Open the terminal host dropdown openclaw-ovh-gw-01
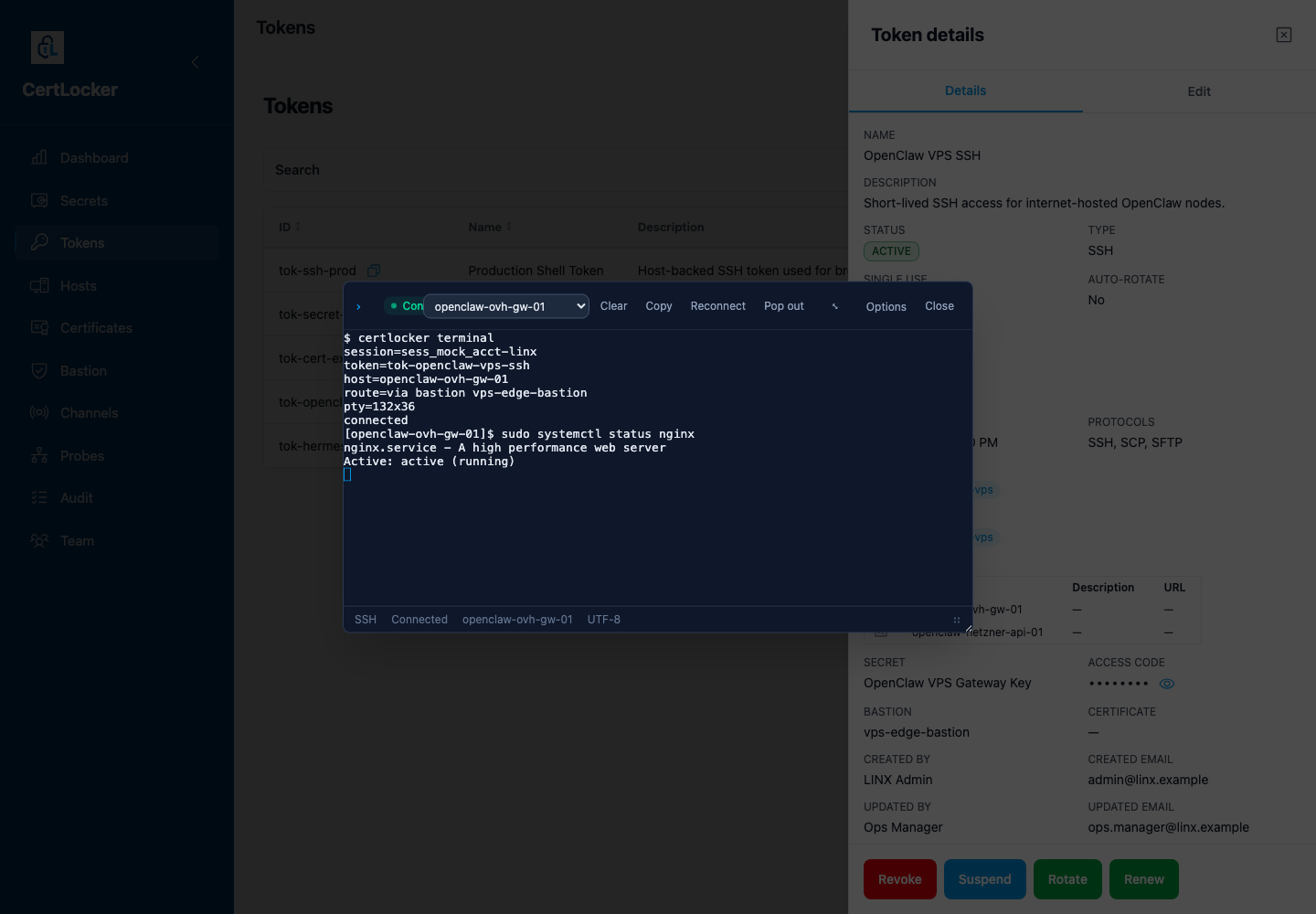The width and height of the screenshot is (1316, 914). tap(506, 306)
